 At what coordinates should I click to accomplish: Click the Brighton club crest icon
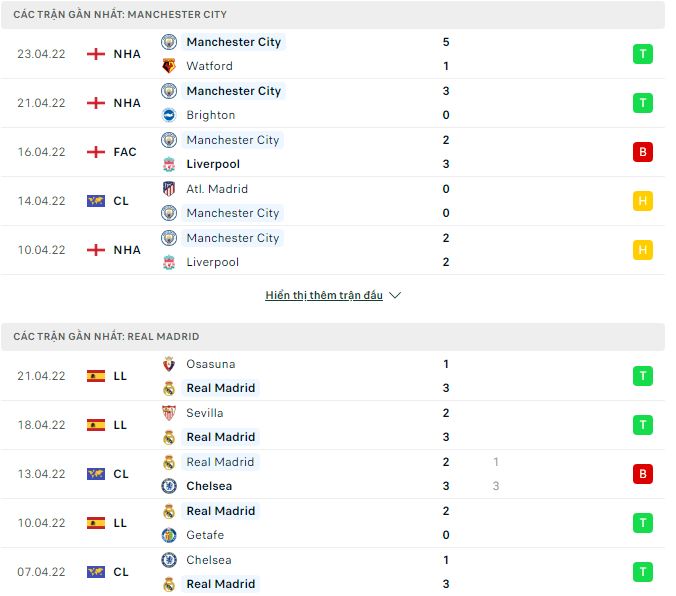[x=169, y=115]
